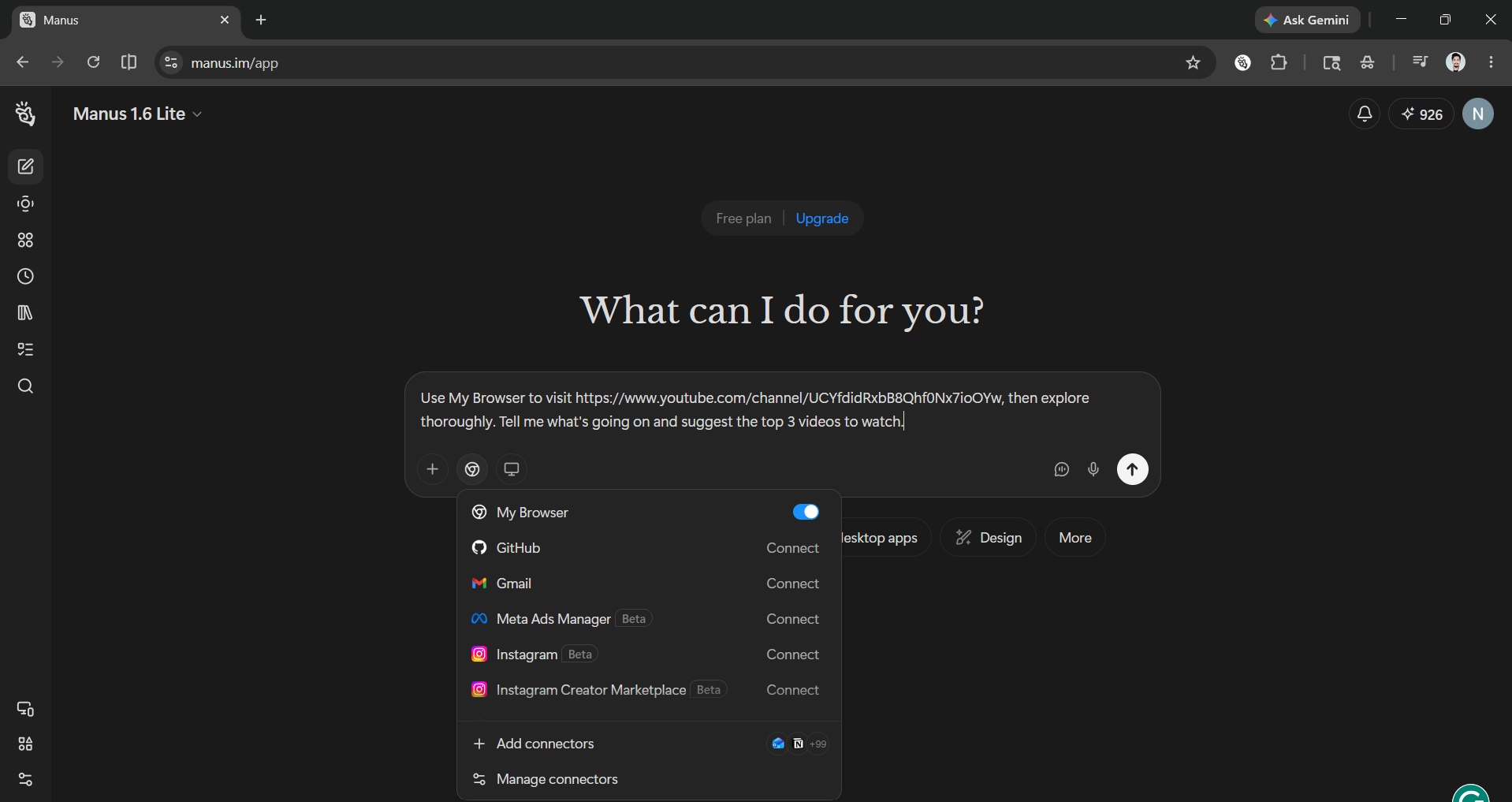Open the More suggestions chip
Screen dimensions: 1512x802
point(1075,538)
